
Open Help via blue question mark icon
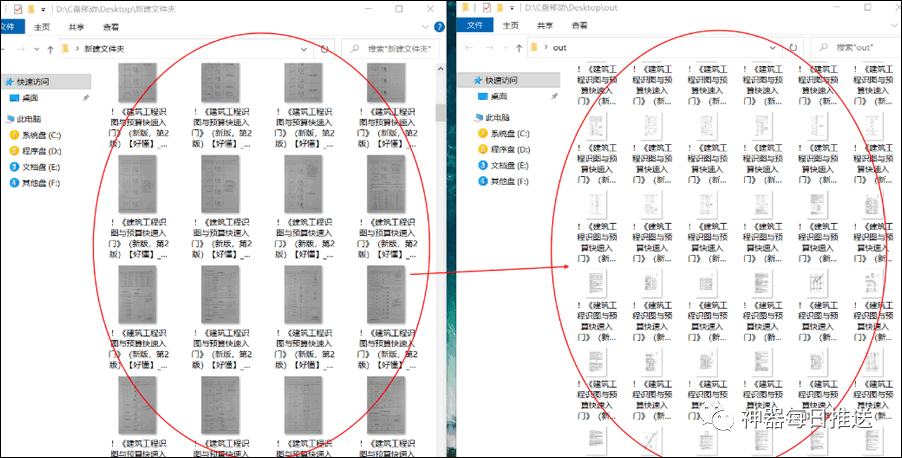click(x=439, y=27)
